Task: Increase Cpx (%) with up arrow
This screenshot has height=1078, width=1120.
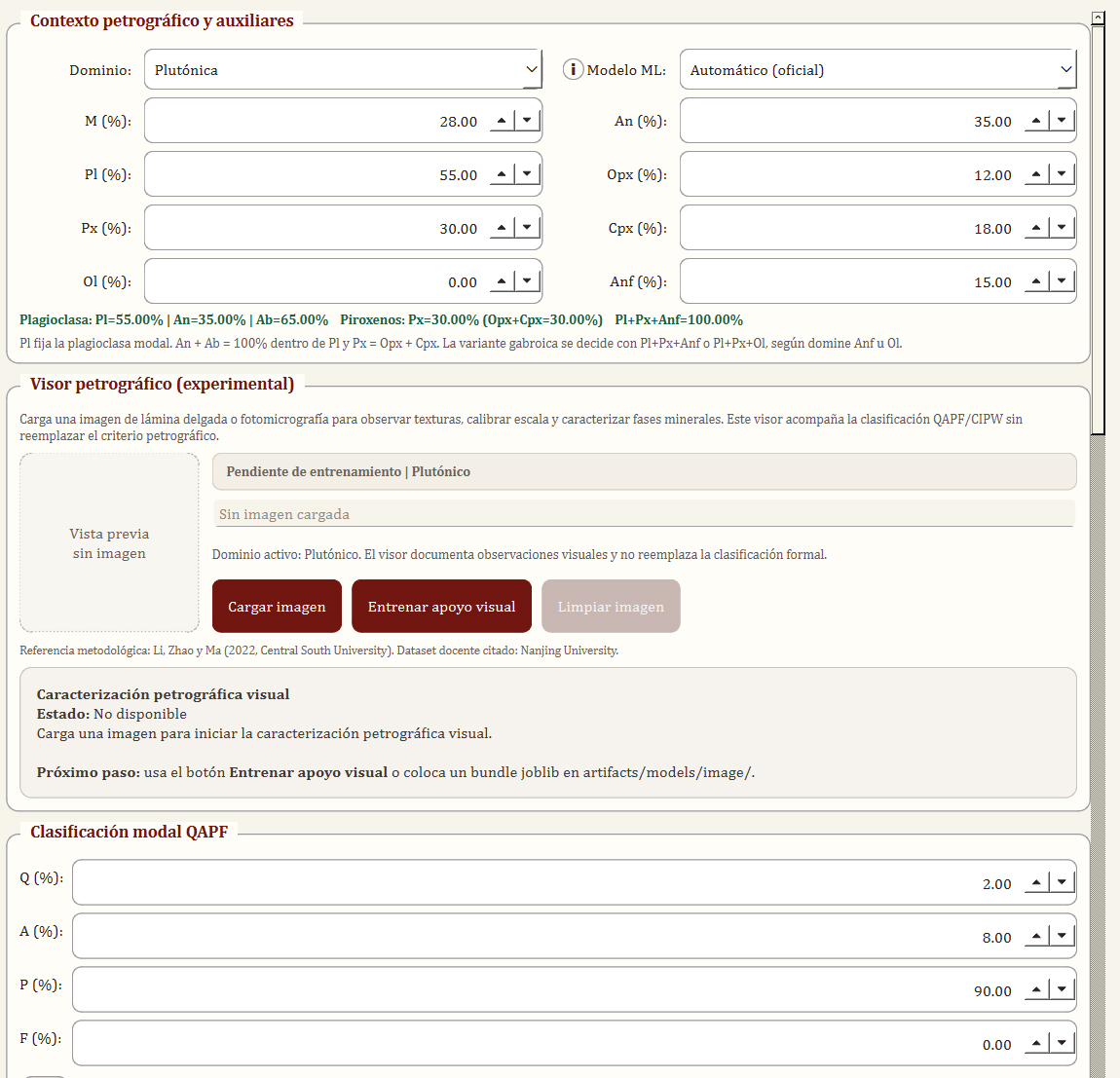Action: point(1036,227)
